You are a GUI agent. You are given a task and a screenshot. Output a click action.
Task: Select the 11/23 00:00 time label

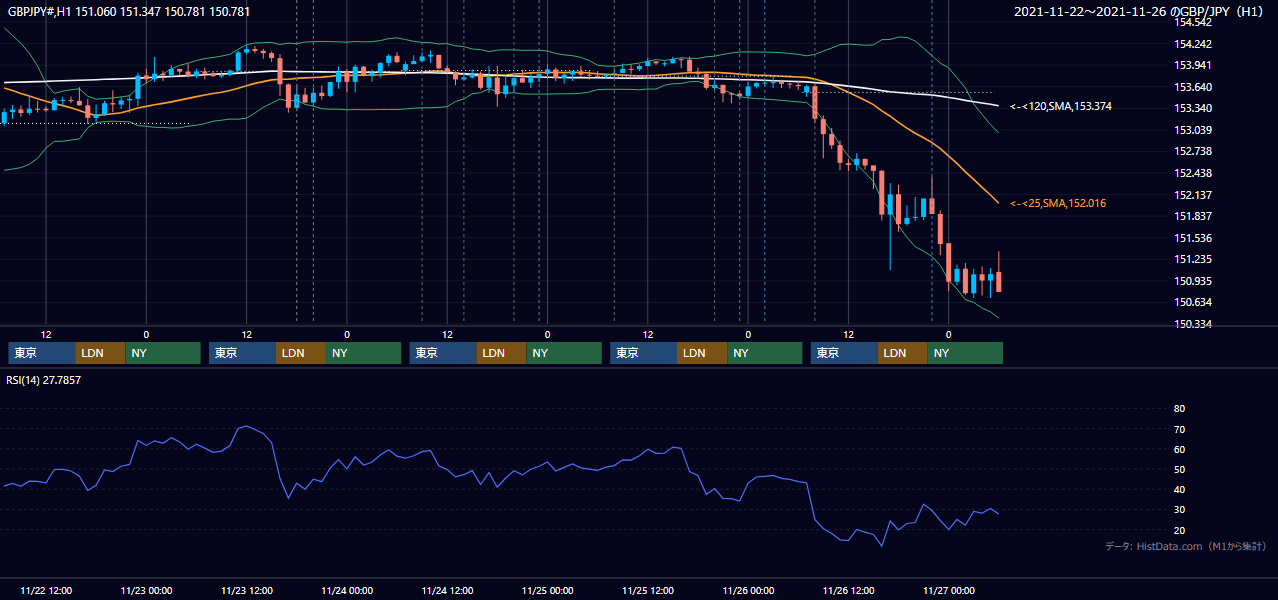tap(146, 591)
